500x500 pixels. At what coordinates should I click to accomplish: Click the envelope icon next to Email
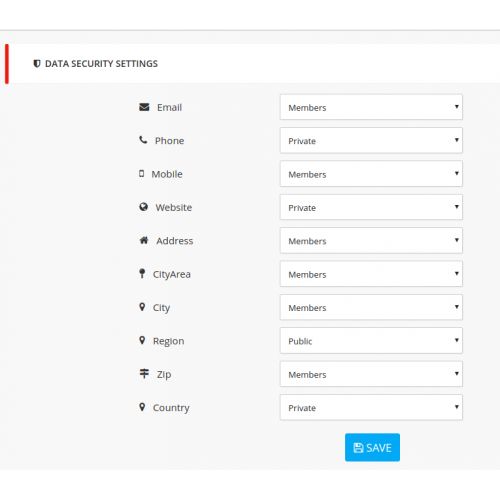pos(144,107)
